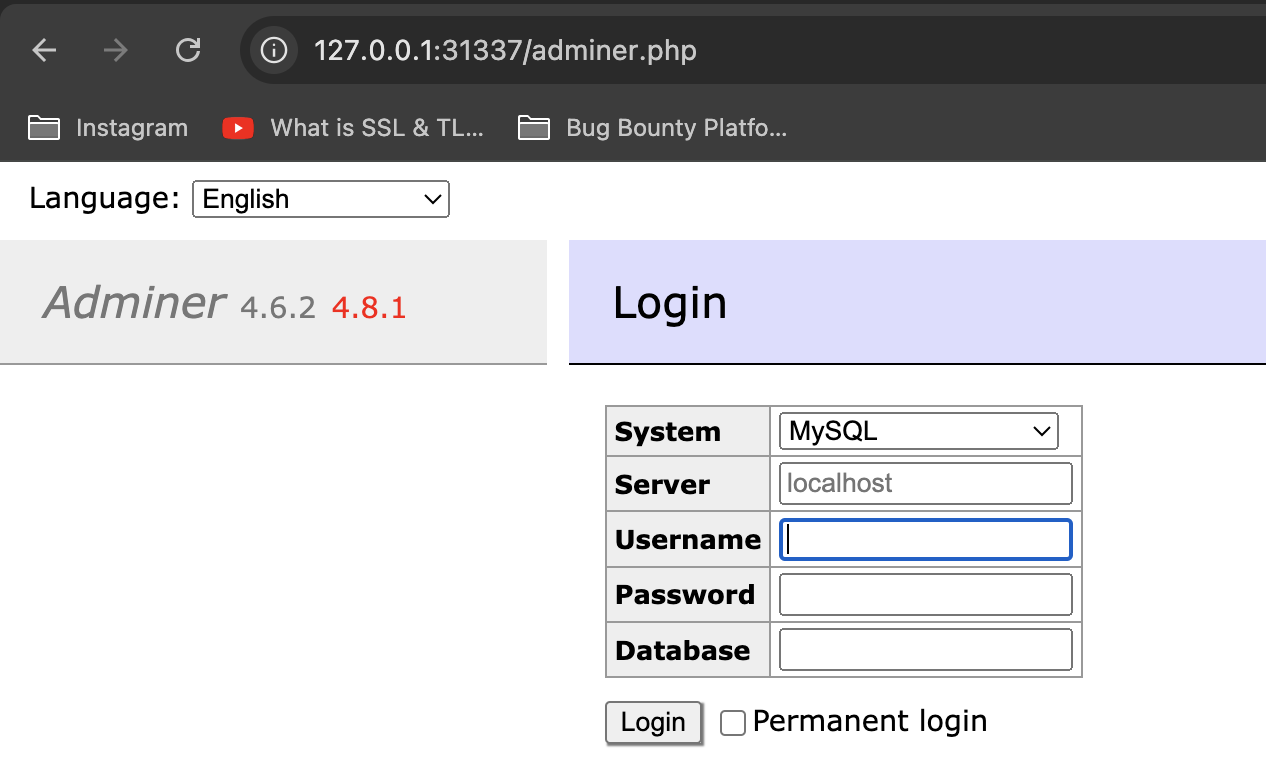Click the Language: label text
This screenshot has width=1266, height=763.
[x=105, y=198]
